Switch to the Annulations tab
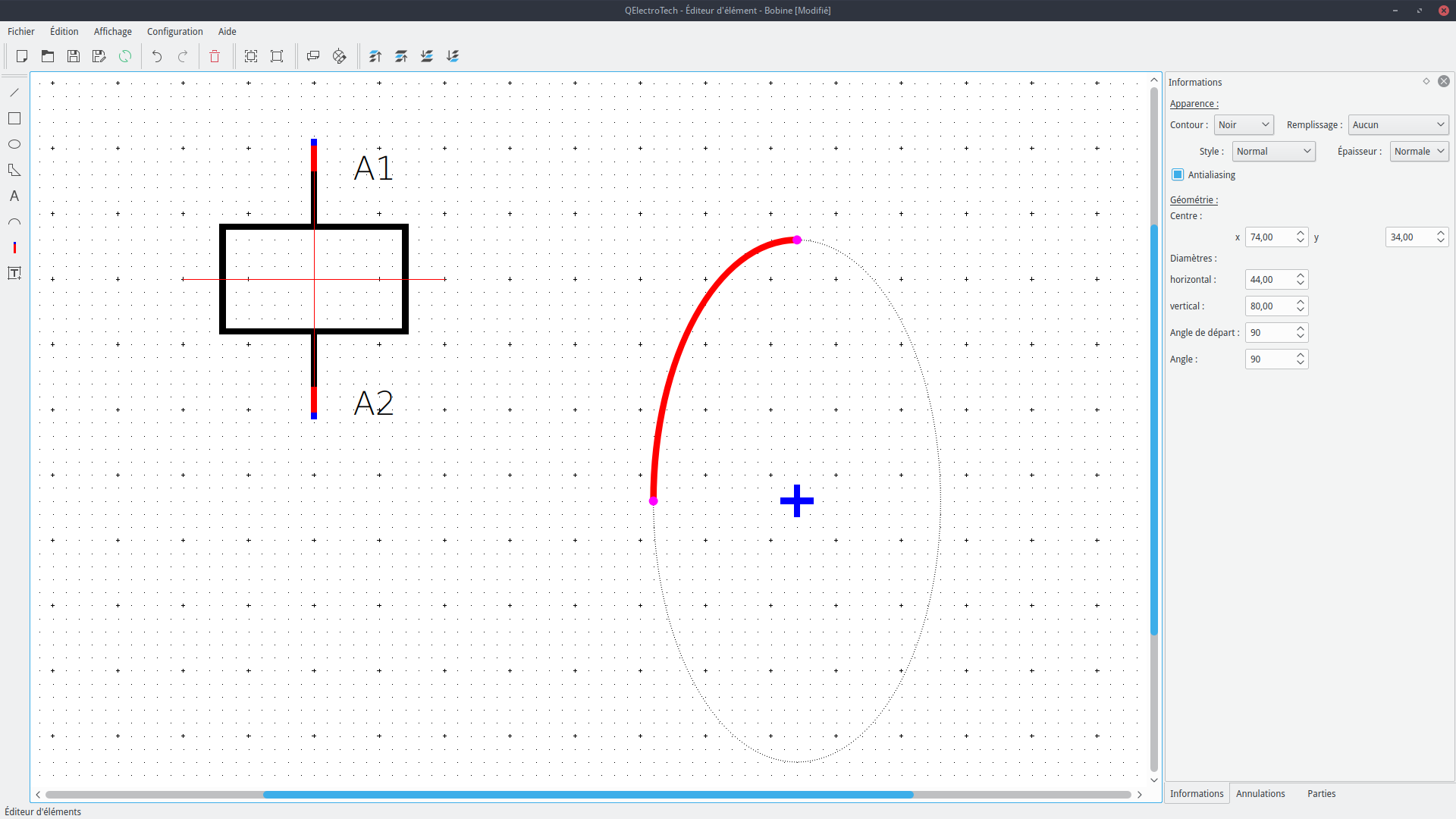The width and height of the screenshot is (1456, 819). coord(1260,793)
